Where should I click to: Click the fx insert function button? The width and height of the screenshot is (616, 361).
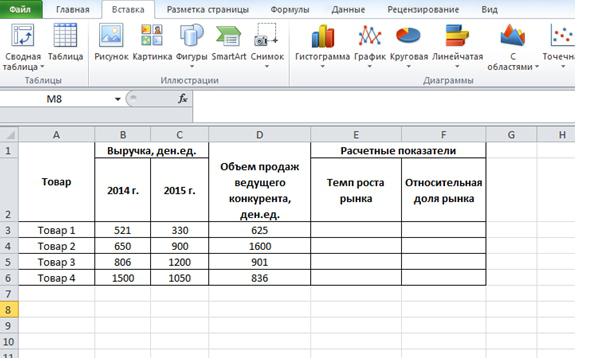[x=183, y=99]
